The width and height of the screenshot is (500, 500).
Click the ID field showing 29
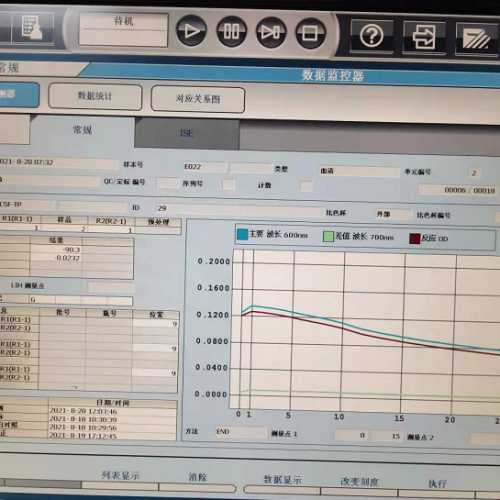239,210
